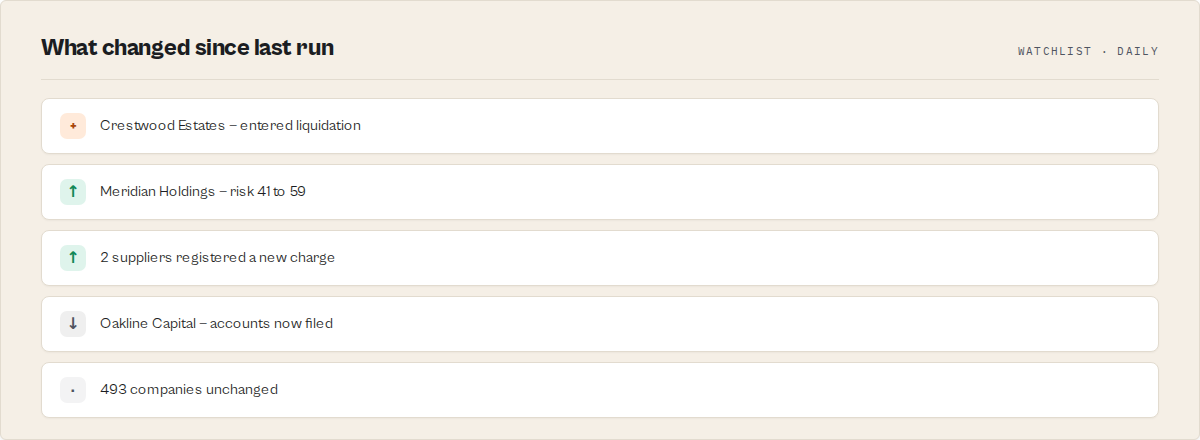This screenshot has width=1200, height=440.
Task: Open the Crestwood Estates company name
Action: click(162, 126)
